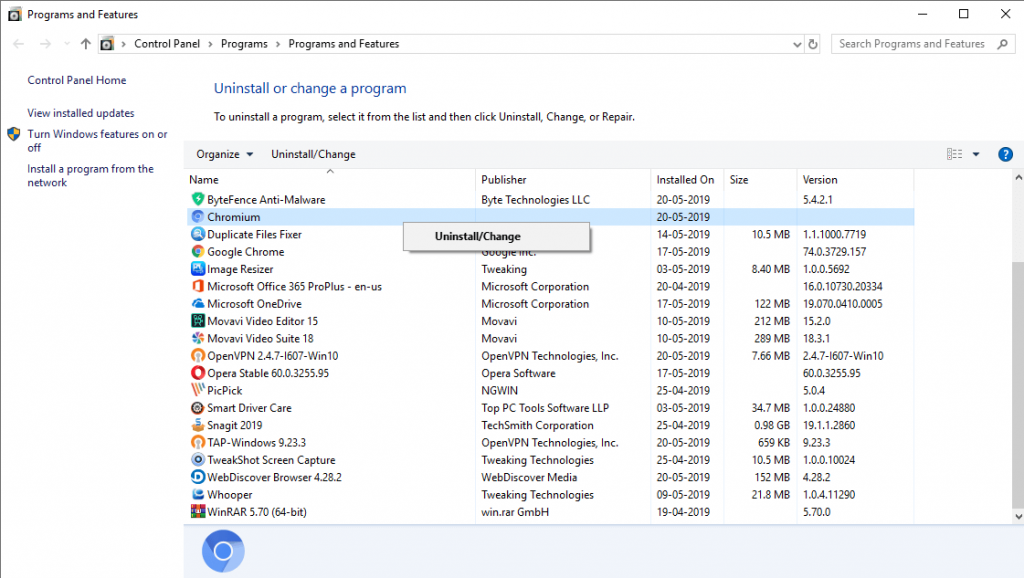Click the Top PC Tools Software LLP cell

click(545, 408)
